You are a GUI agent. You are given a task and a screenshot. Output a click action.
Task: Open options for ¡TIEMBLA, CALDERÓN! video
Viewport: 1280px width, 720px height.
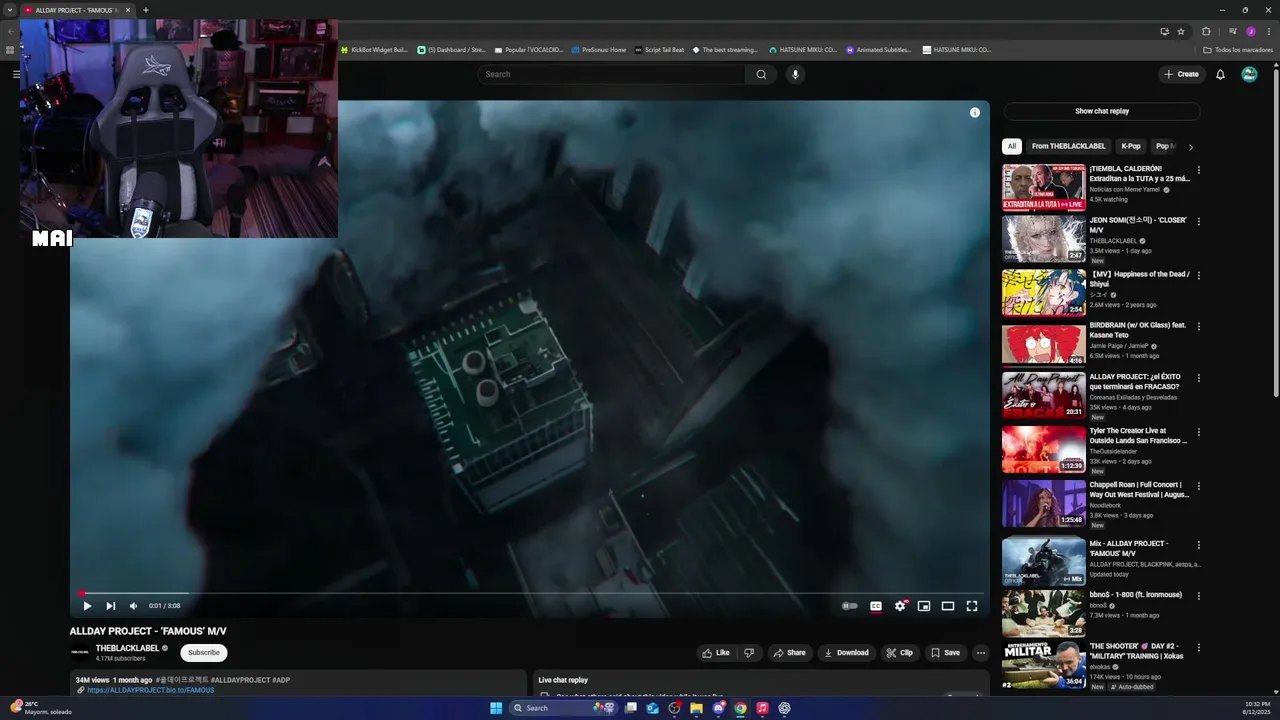[x=1198, y=170]
